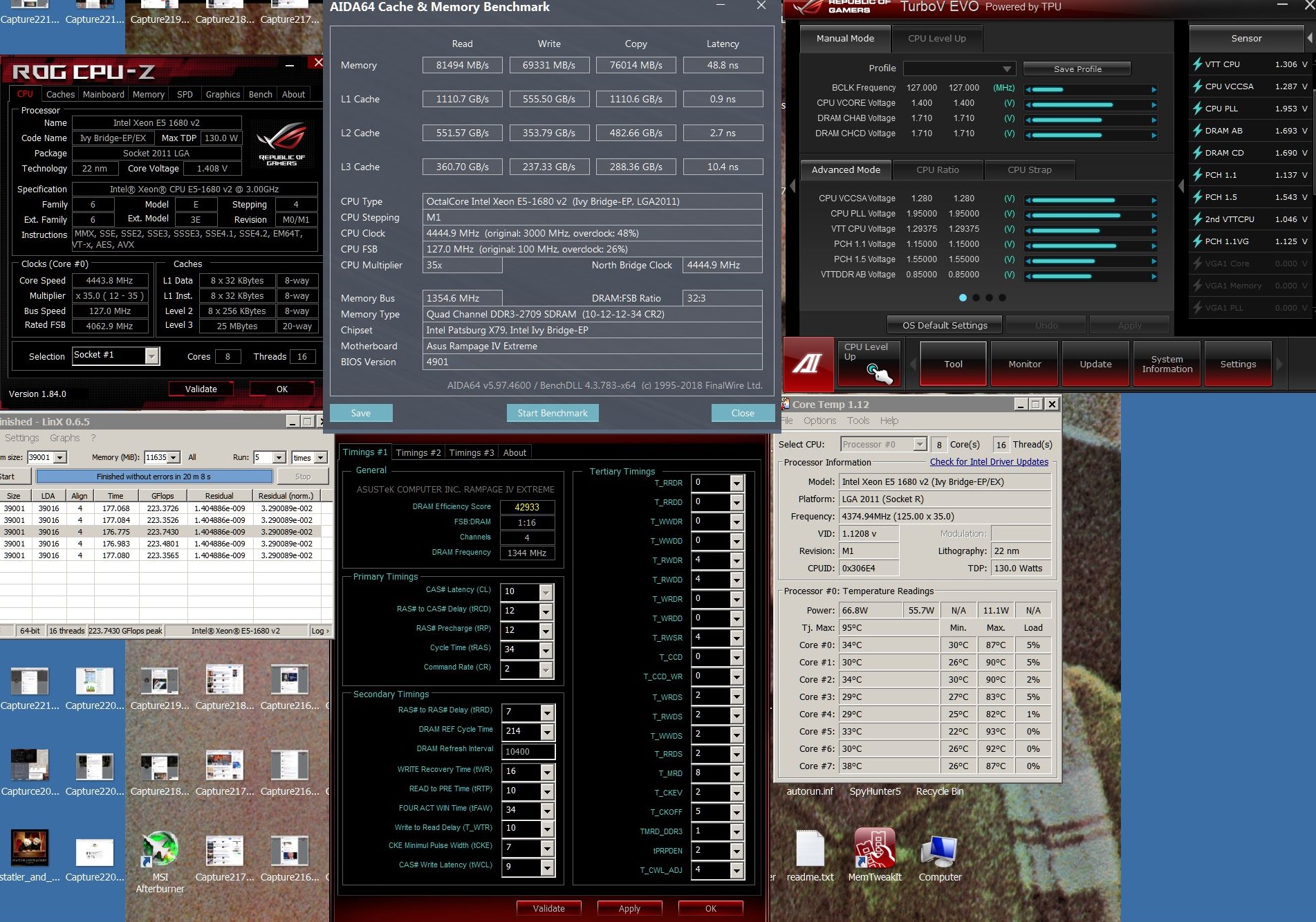Increase the CPU VCORE Voltage slider with right arrow
Screen dimensions: 1316x922
point(1153,105)
